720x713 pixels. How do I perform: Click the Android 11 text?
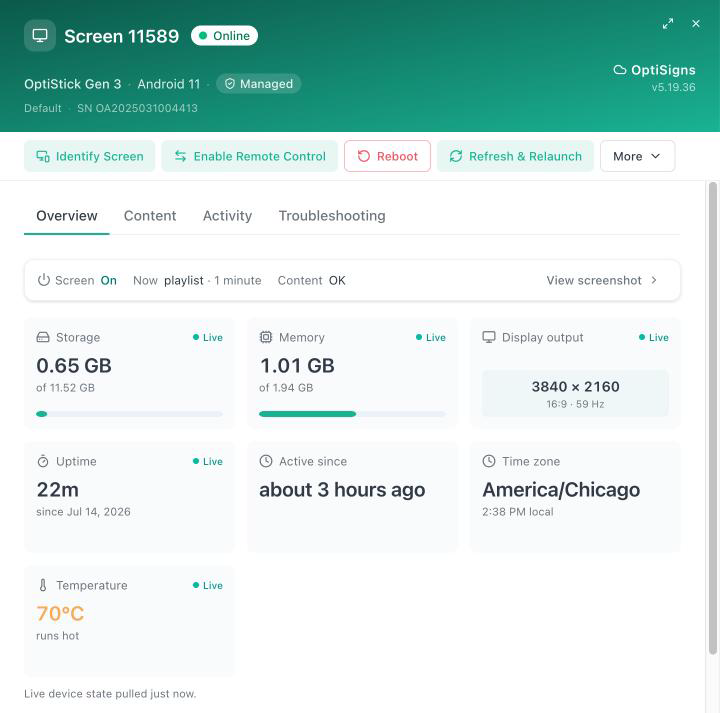click(x=169, y=84)
